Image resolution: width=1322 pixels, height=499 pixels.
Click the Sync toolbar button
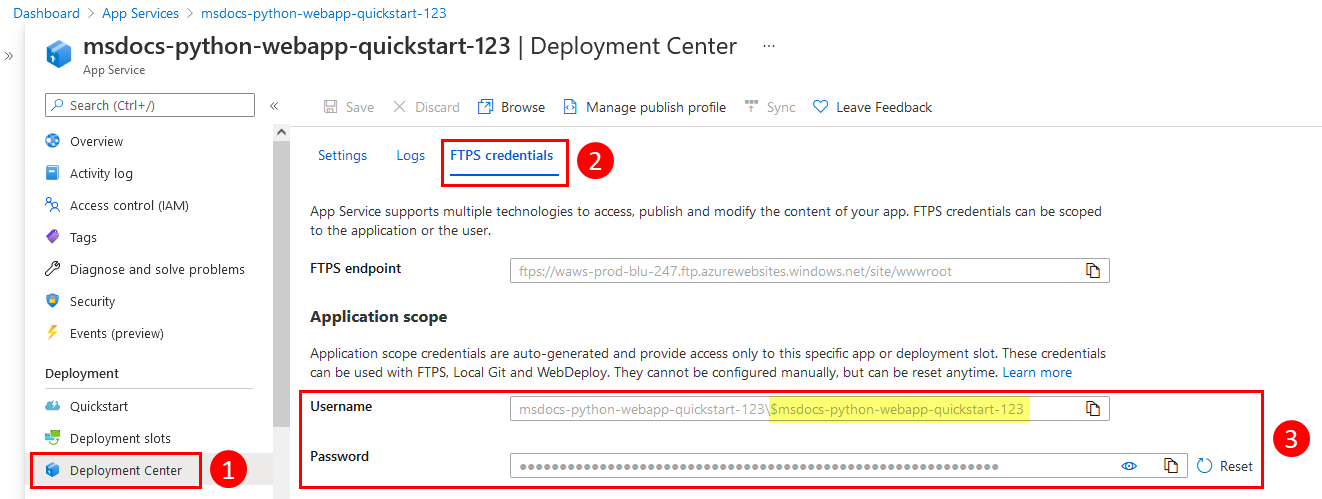770,107
